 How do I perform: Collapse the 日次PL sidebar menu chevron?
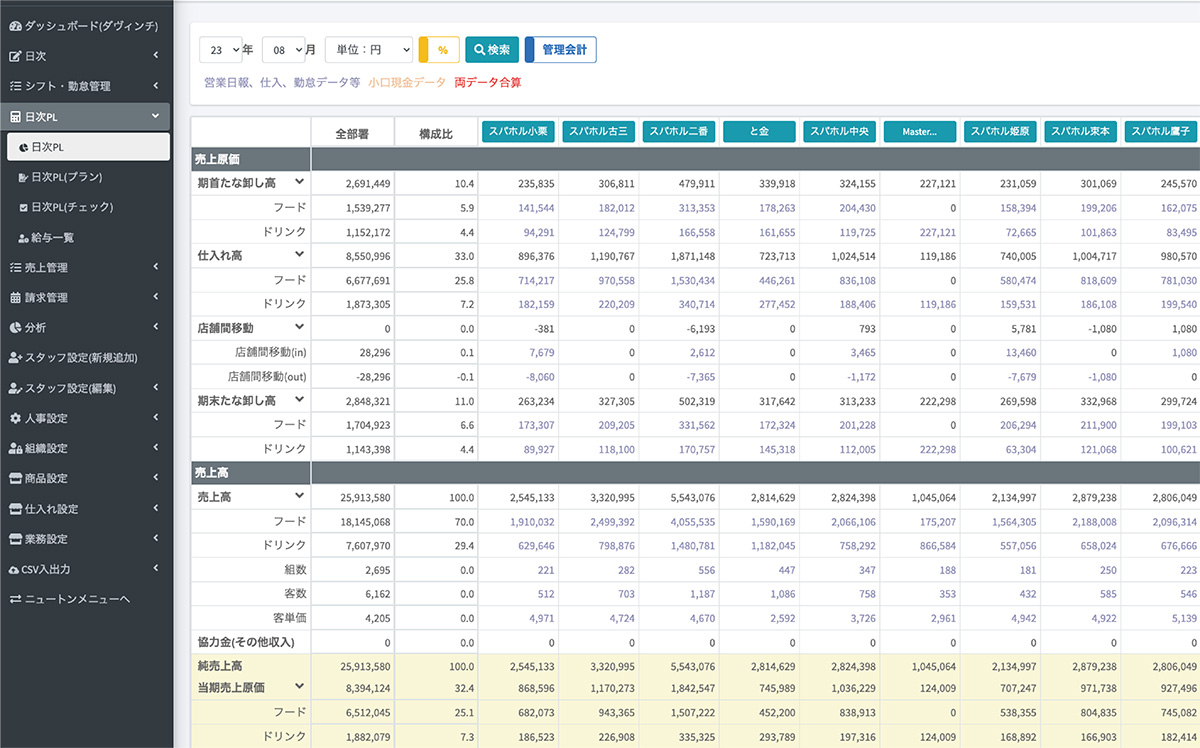[x=156, y=117]
